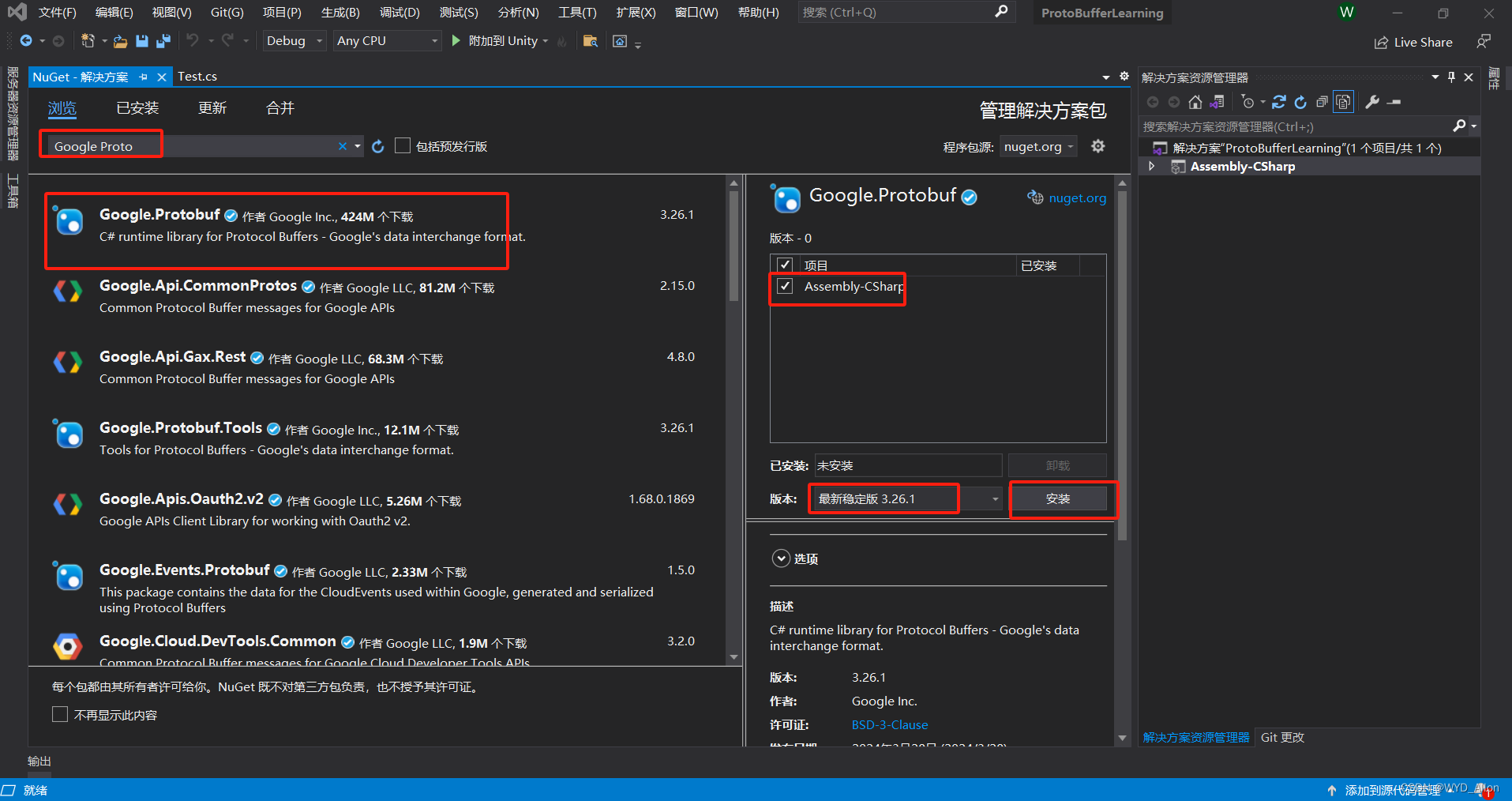Toggle the 项目 select-all checkbox
Screen dimensions: 1512x801
point(785,265)
